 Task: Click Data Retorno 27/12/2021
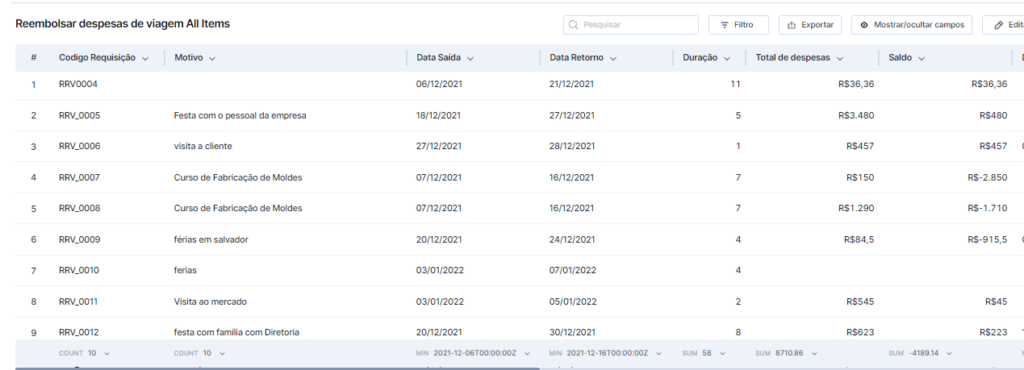pyautogui.click(x=572, y=116)
